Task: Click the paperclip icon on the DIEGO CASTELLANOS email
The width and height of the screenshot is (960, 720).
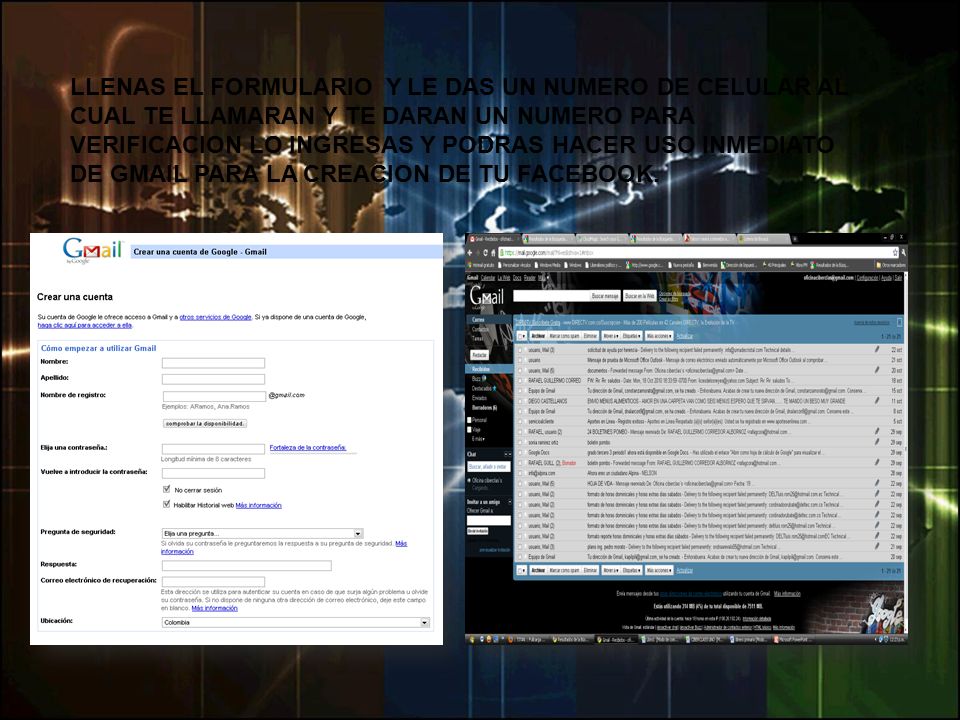Action: pos(877,401)
